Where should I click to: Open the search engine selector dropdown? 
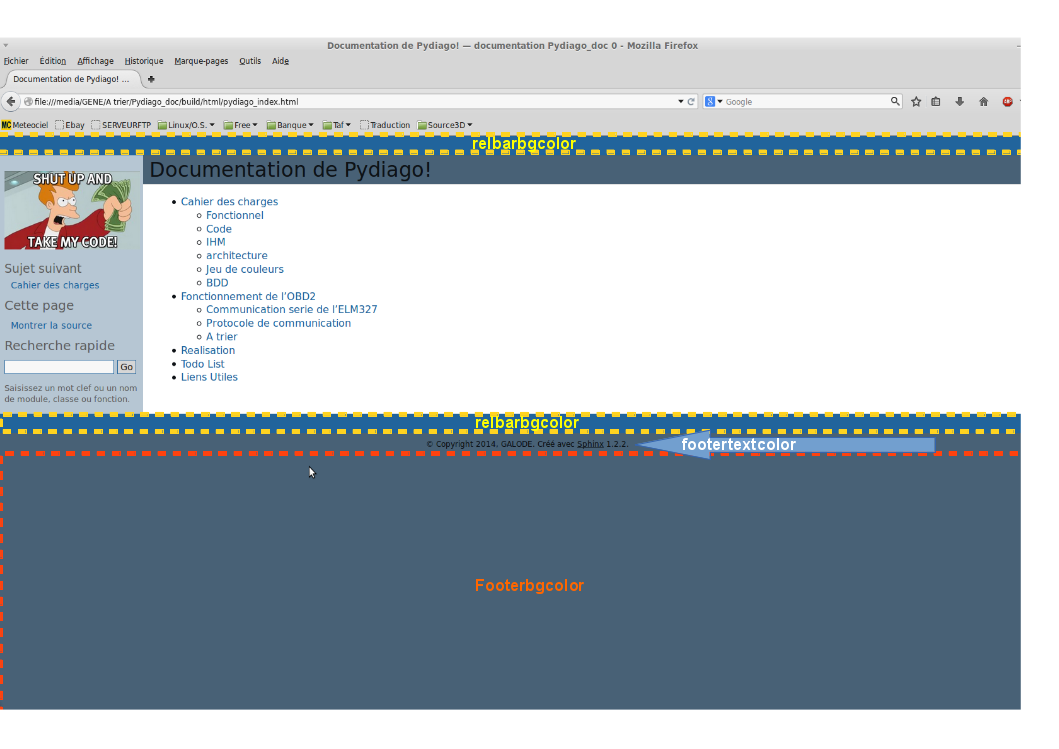(714, 101)
